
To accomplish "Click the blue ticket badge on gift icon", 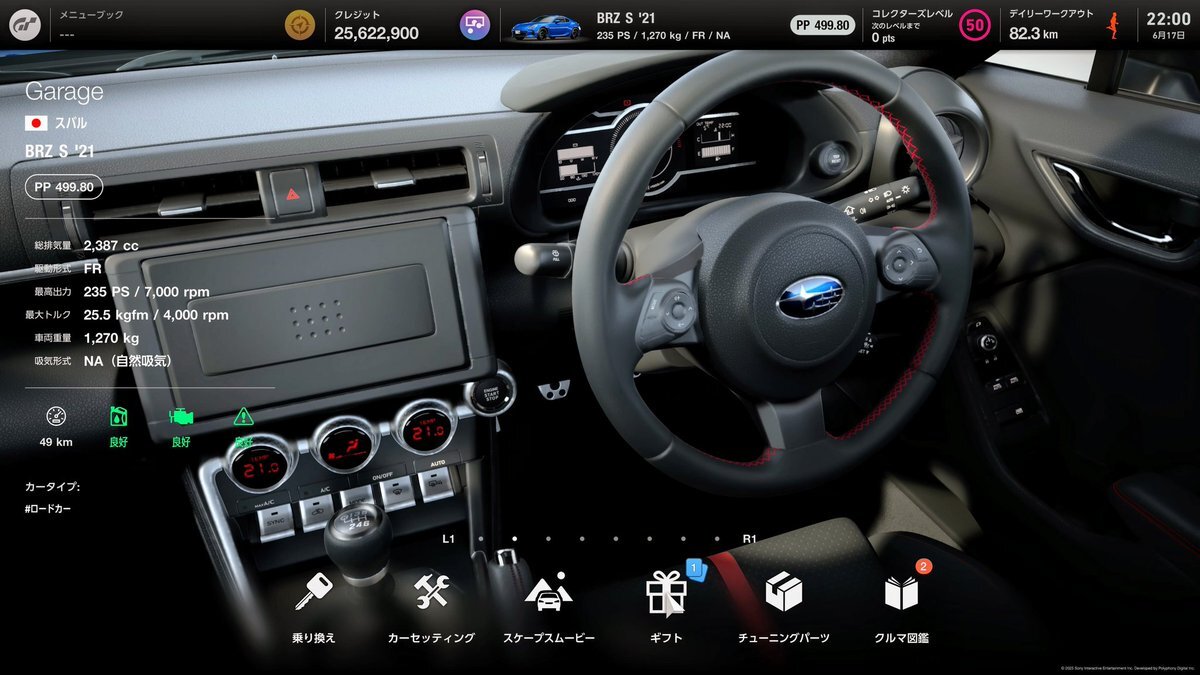I will pos(696,569).
